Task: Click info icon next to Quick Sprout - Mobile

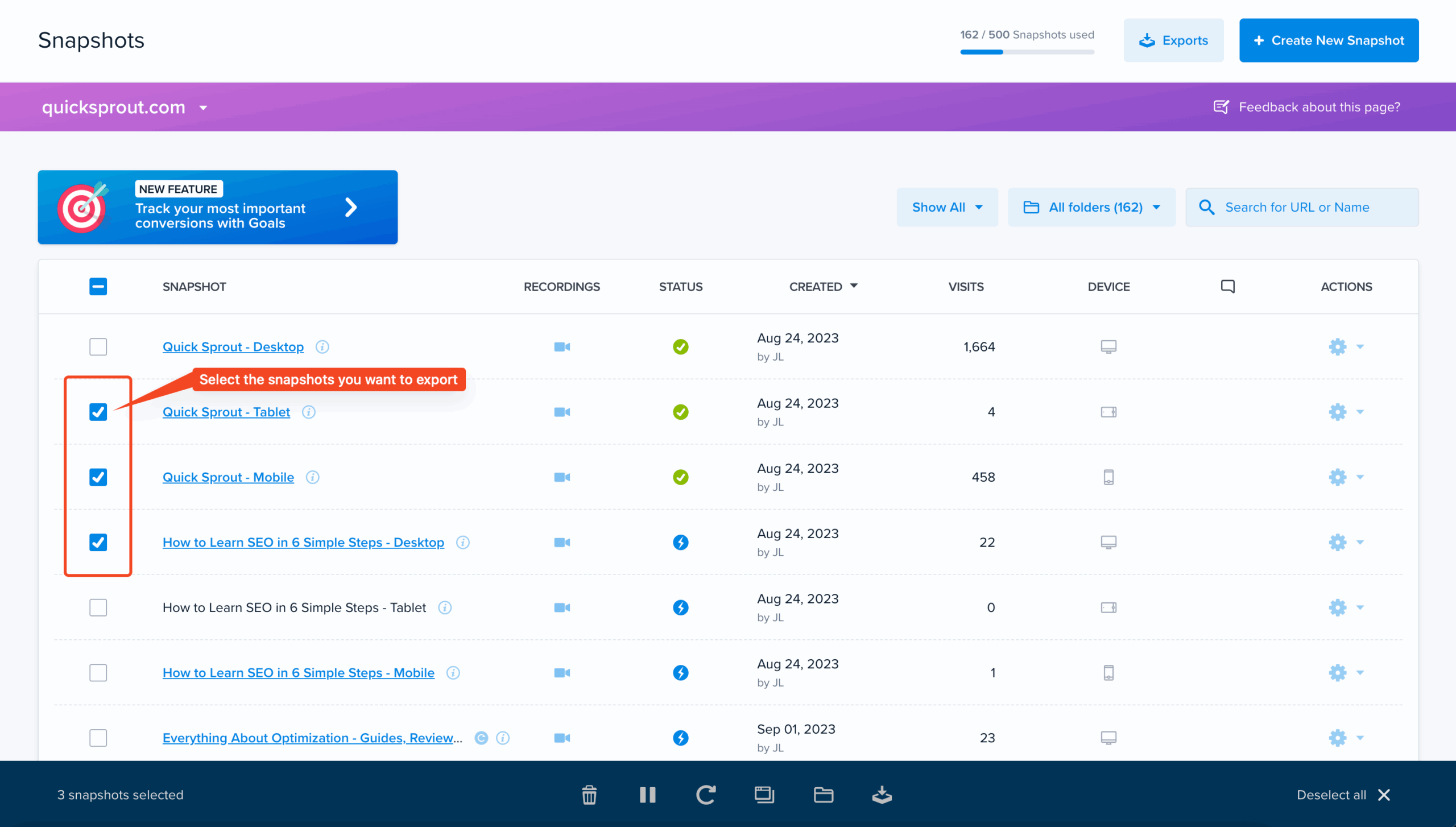Action: pos(312,477)
